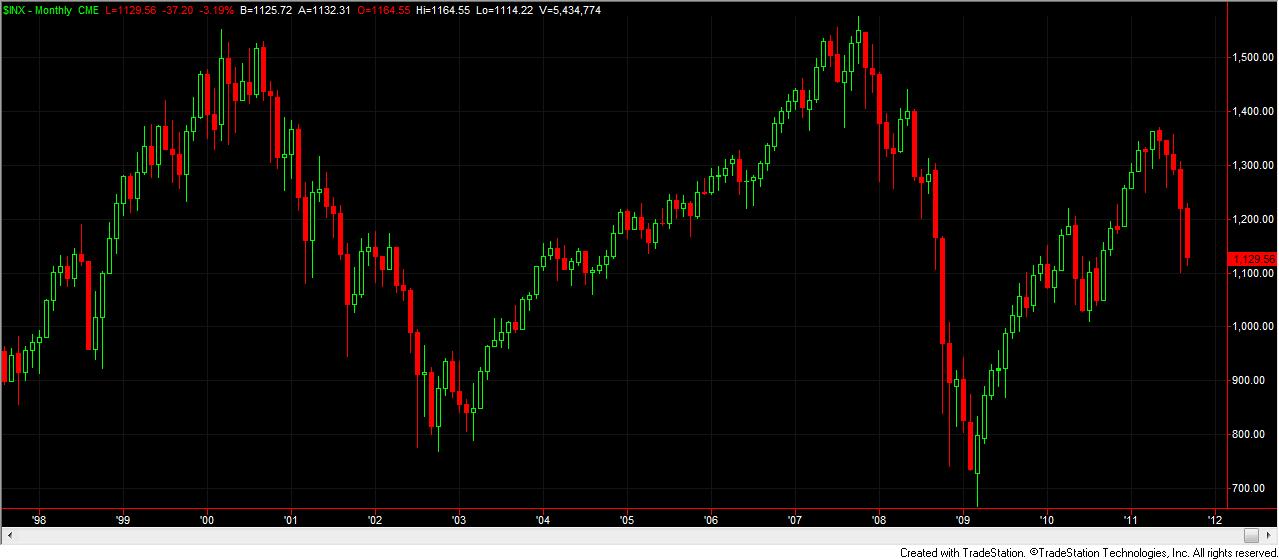Click the O=1164.55 open value
The height and width of the screenshot is (559, 1279).
[x=383, y=10]
